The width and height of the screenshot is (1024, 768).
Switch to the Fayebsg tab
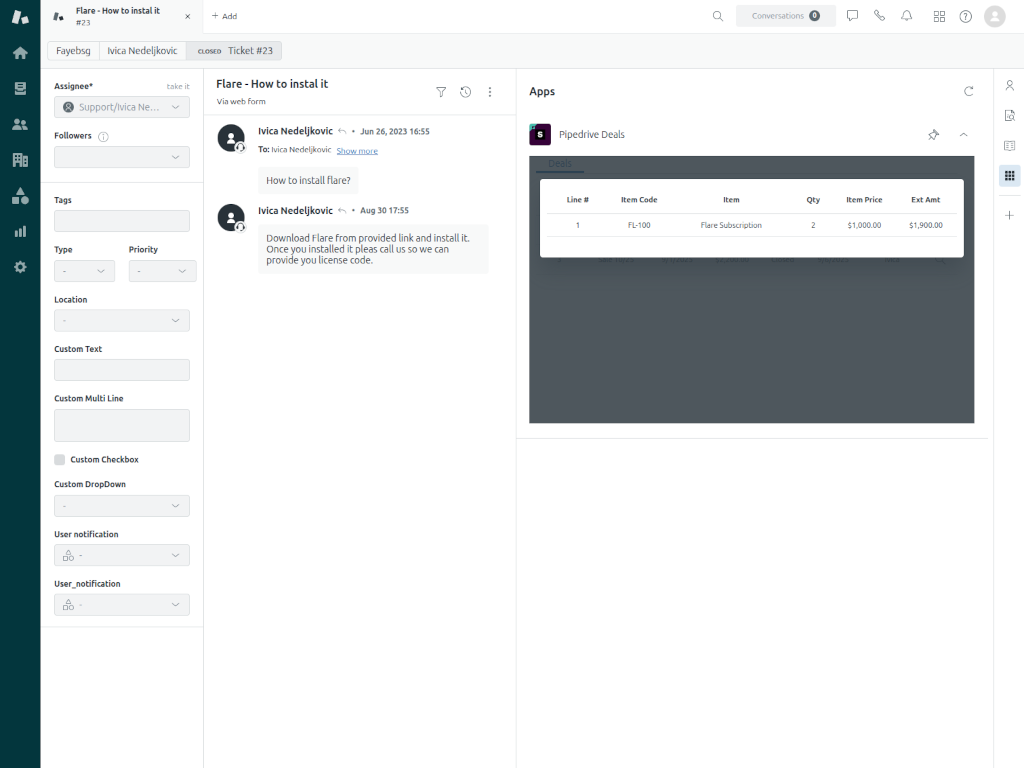point(72,50)
